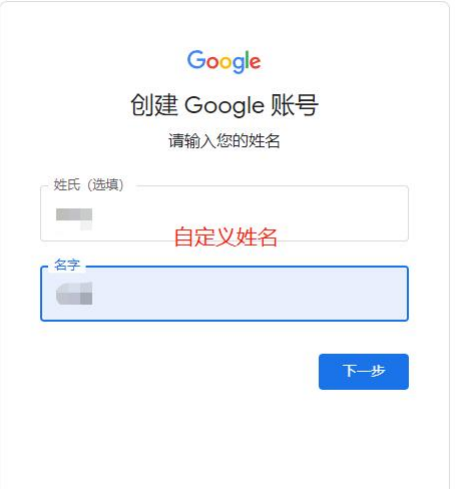The width and height of the screenshot is (455, 490).
Task: Click the 创建 Google 账号 heading
Action: (224, 105)
